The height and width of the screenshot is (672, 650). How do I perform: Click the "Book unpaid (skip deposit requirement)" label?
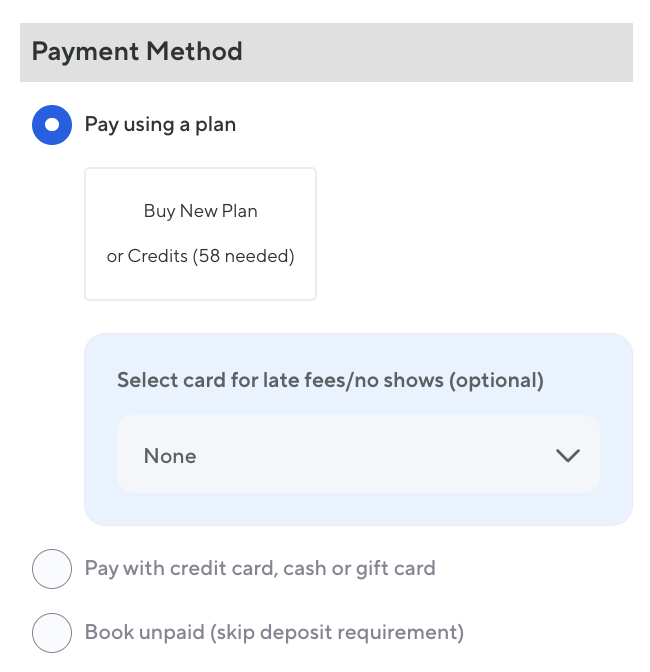click(x=274, y=632)
